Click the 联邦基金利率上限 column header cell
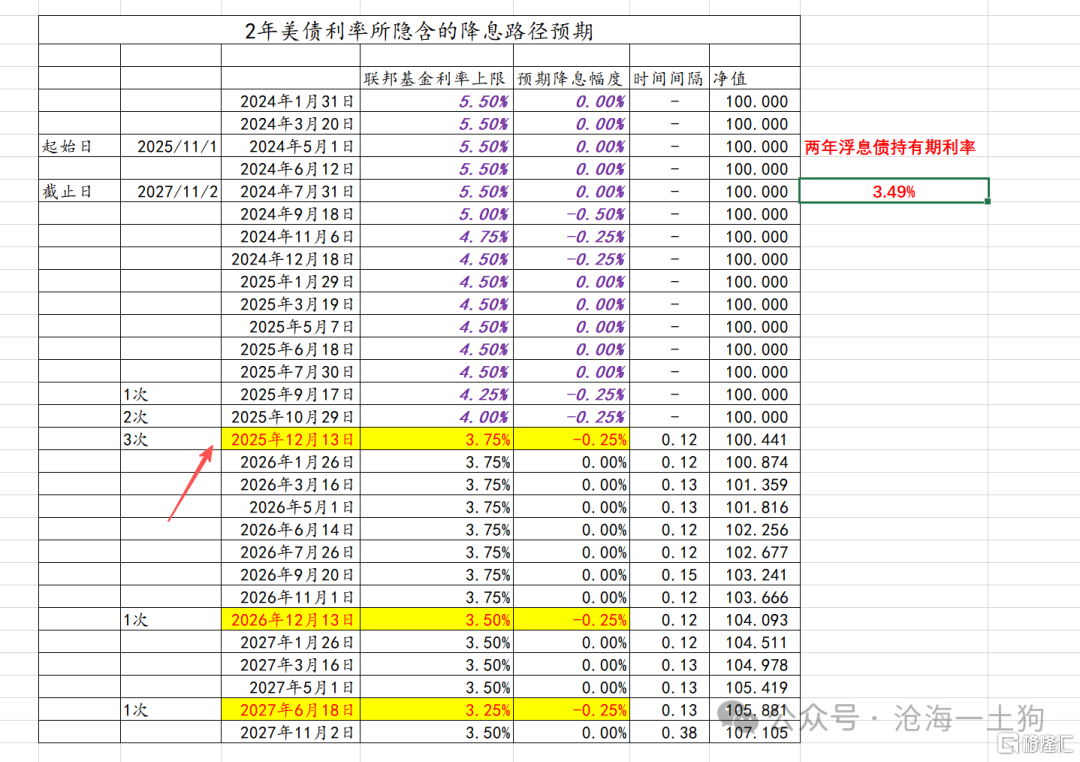Viewport: 1080px width, 762px height. coord(436,78)
